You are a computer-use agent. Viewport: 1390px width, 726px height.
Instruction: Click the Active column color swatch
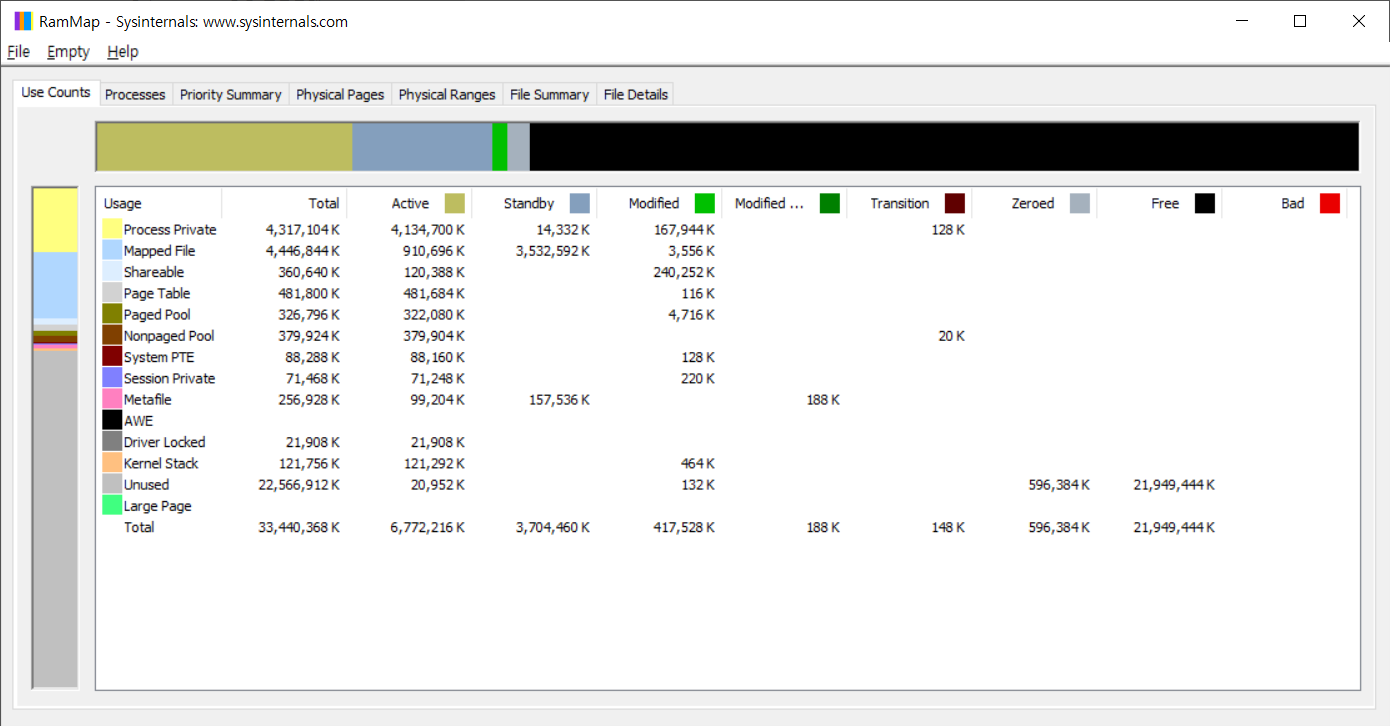click(x=455, y=203)
